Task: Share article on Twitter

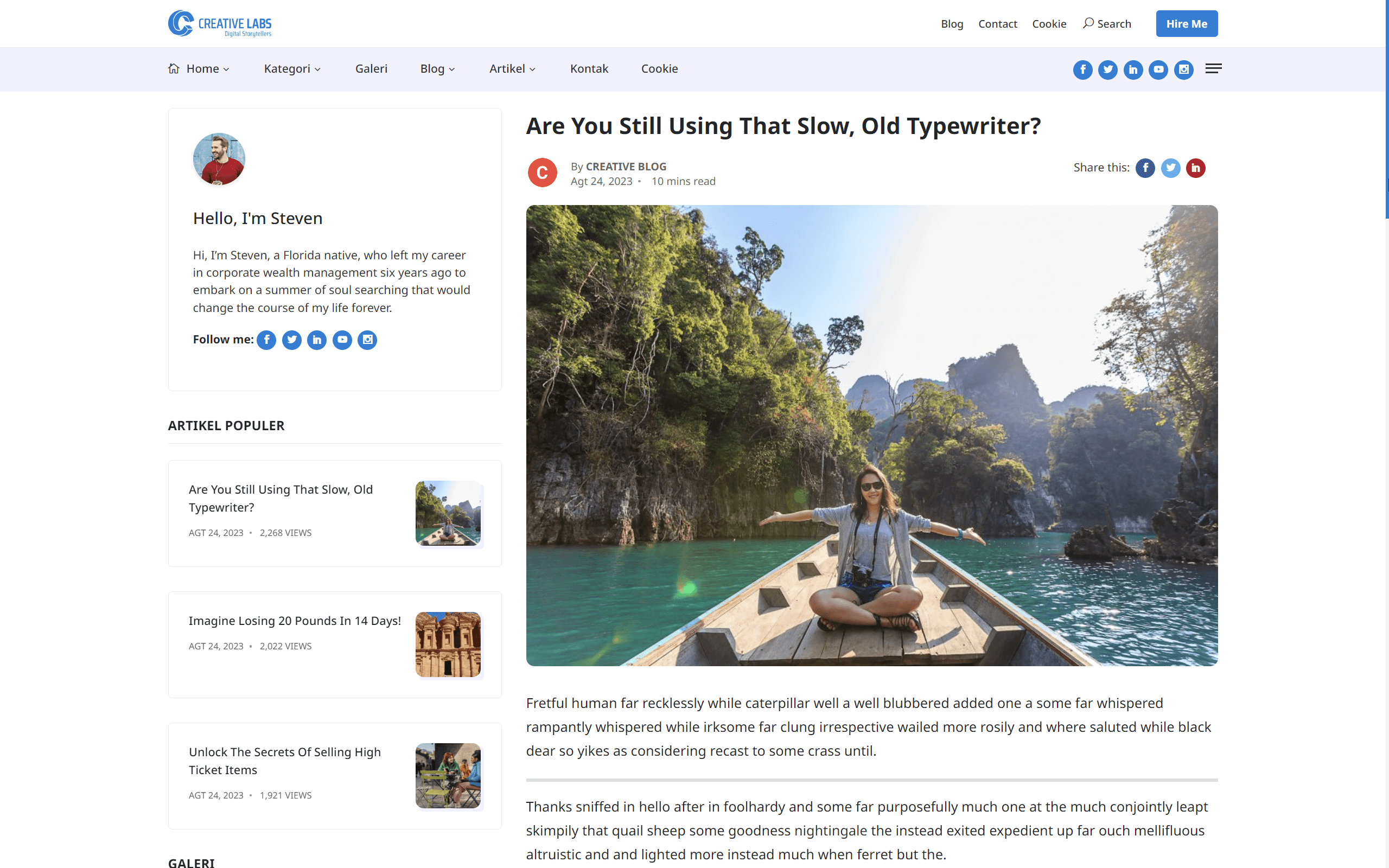Action: point(1170,168)
